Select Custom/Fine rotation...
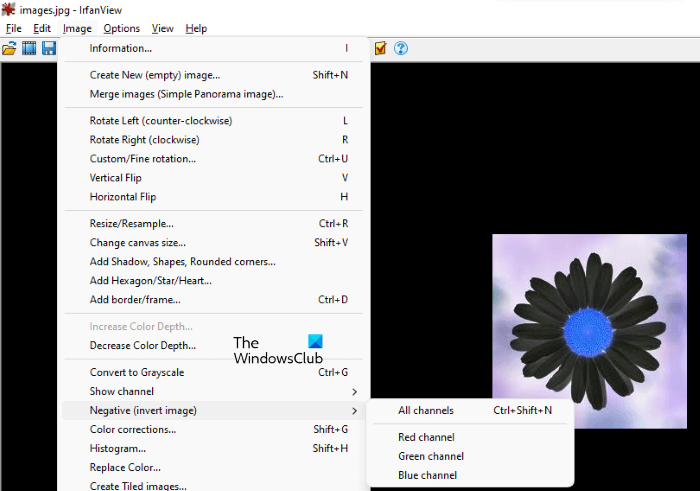The height and width of the screenshot is (491, 700). coord(213,159)
